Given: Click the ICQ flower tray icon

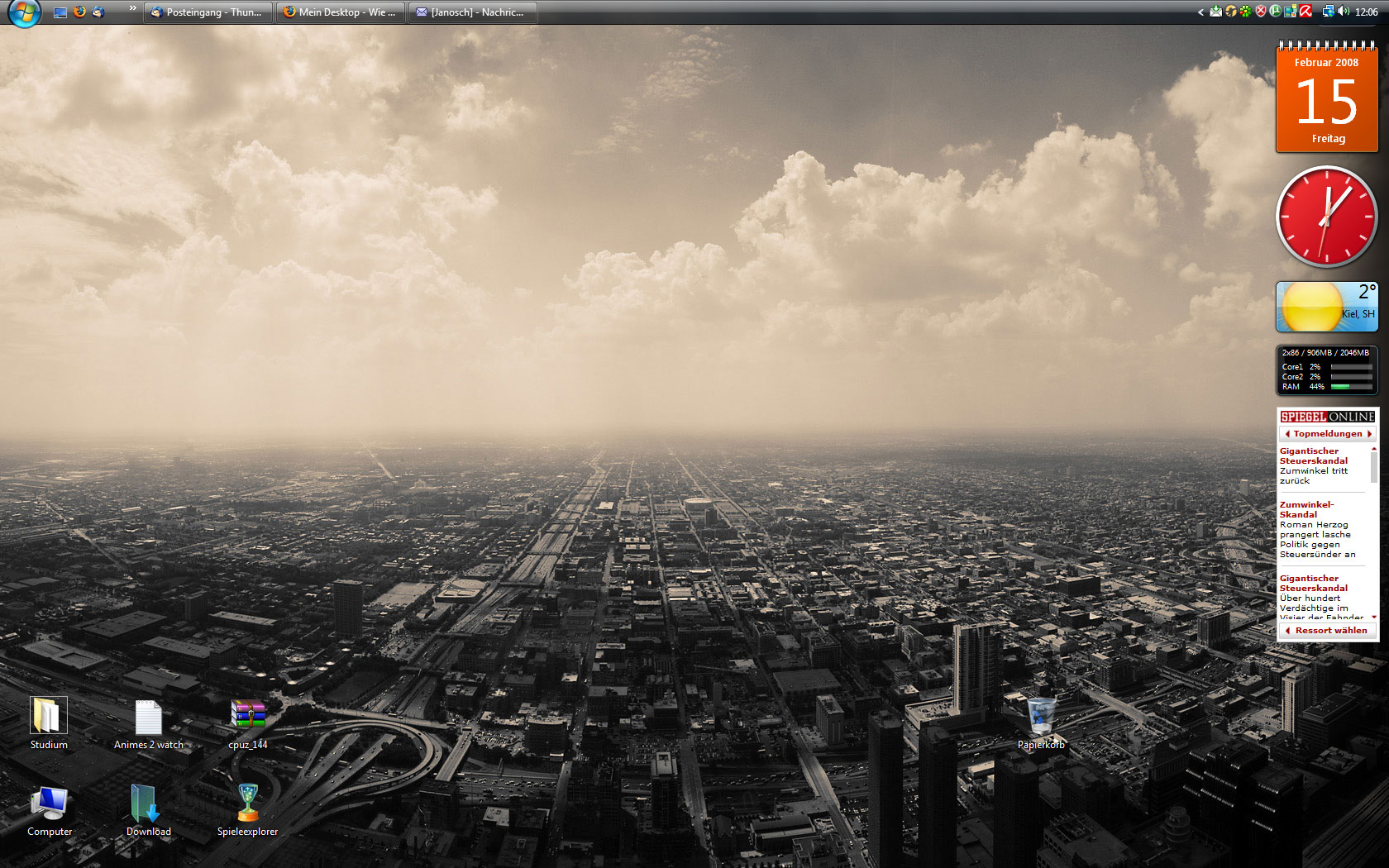Looking at the screenshot, I should [x=1245, y=12].
